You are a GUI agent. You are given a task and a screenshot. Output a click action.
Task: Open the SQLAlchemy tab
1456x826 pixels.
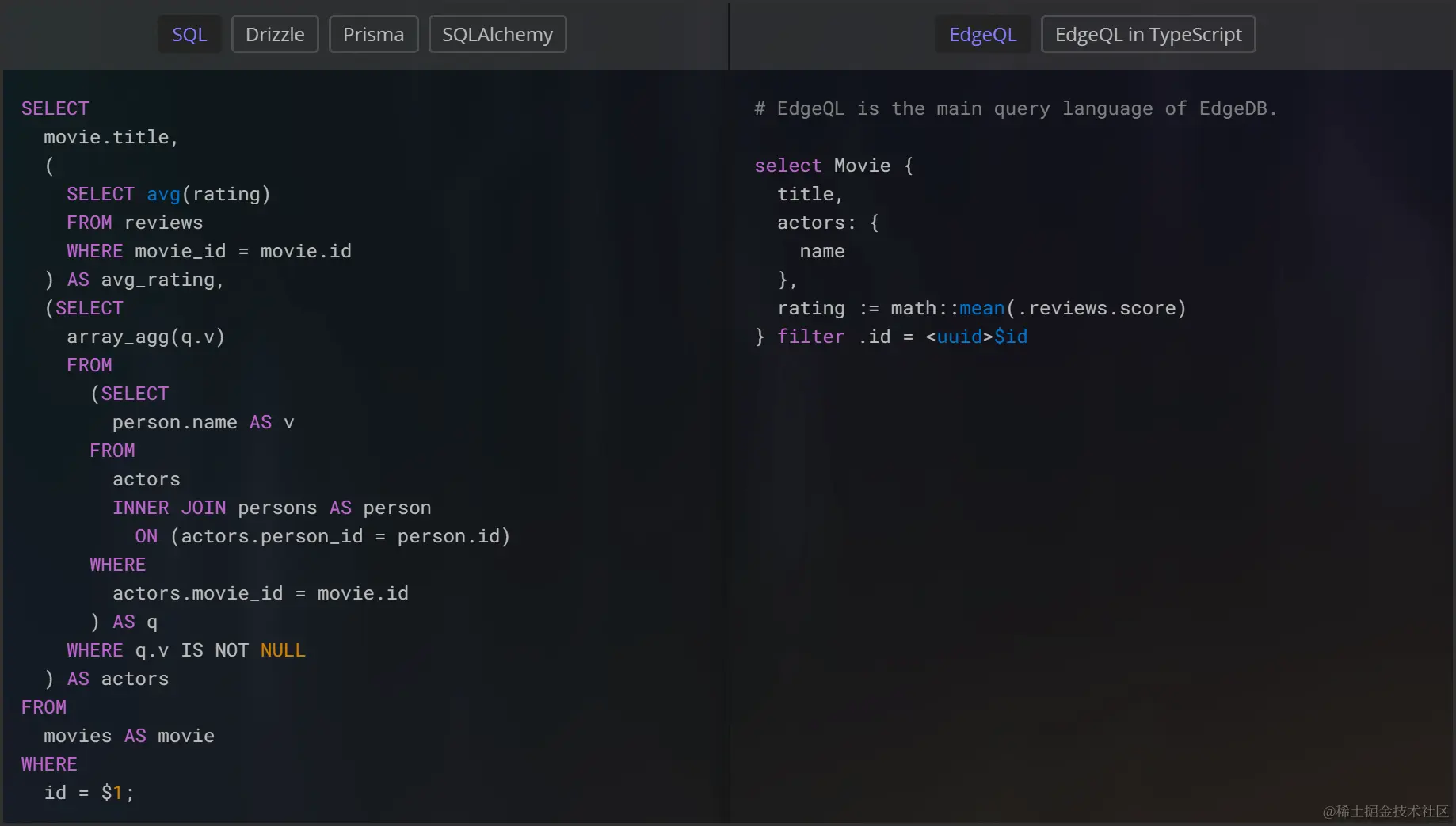[497, 35]
